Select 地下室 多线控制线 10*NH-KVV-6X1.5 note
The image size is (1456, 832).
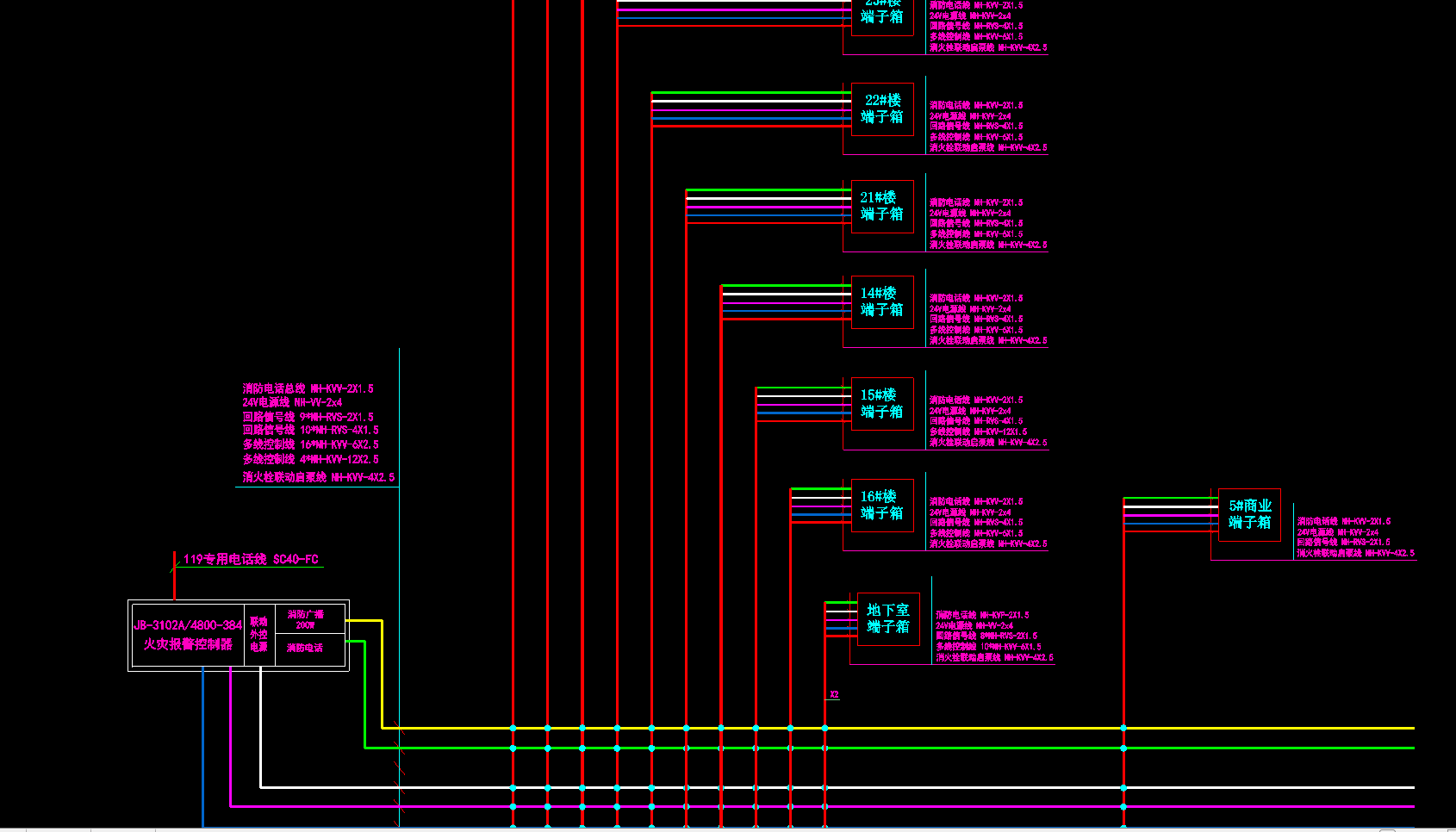coord(989,646)
